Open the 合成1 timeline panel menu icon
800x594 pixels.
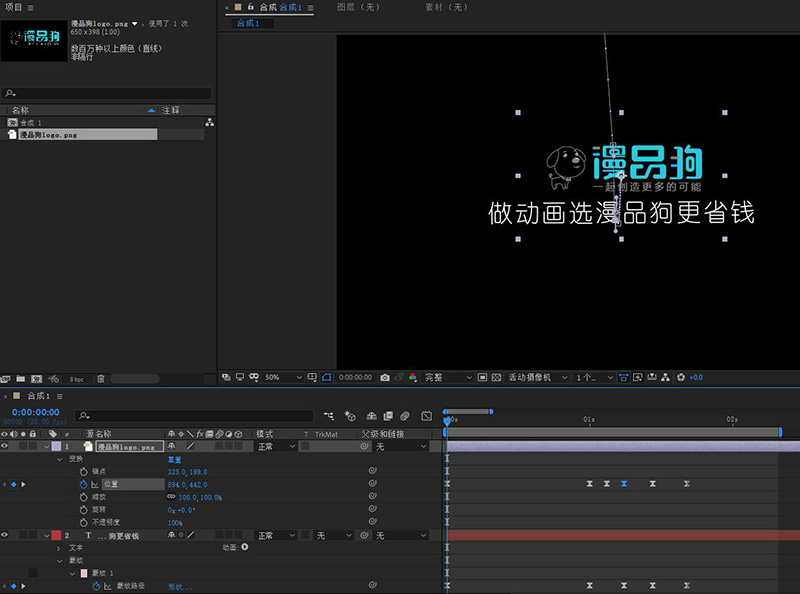coord(60,397)
